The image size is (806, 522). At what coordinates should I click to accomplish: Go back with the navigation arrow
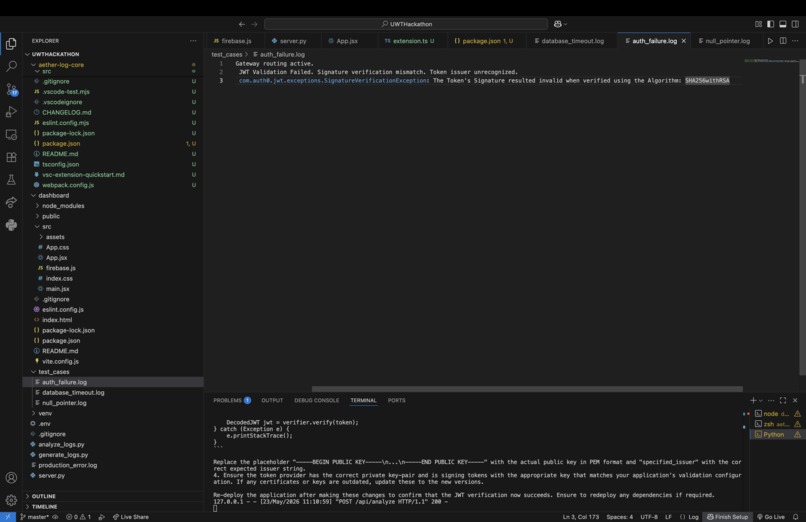coord(242,24)
